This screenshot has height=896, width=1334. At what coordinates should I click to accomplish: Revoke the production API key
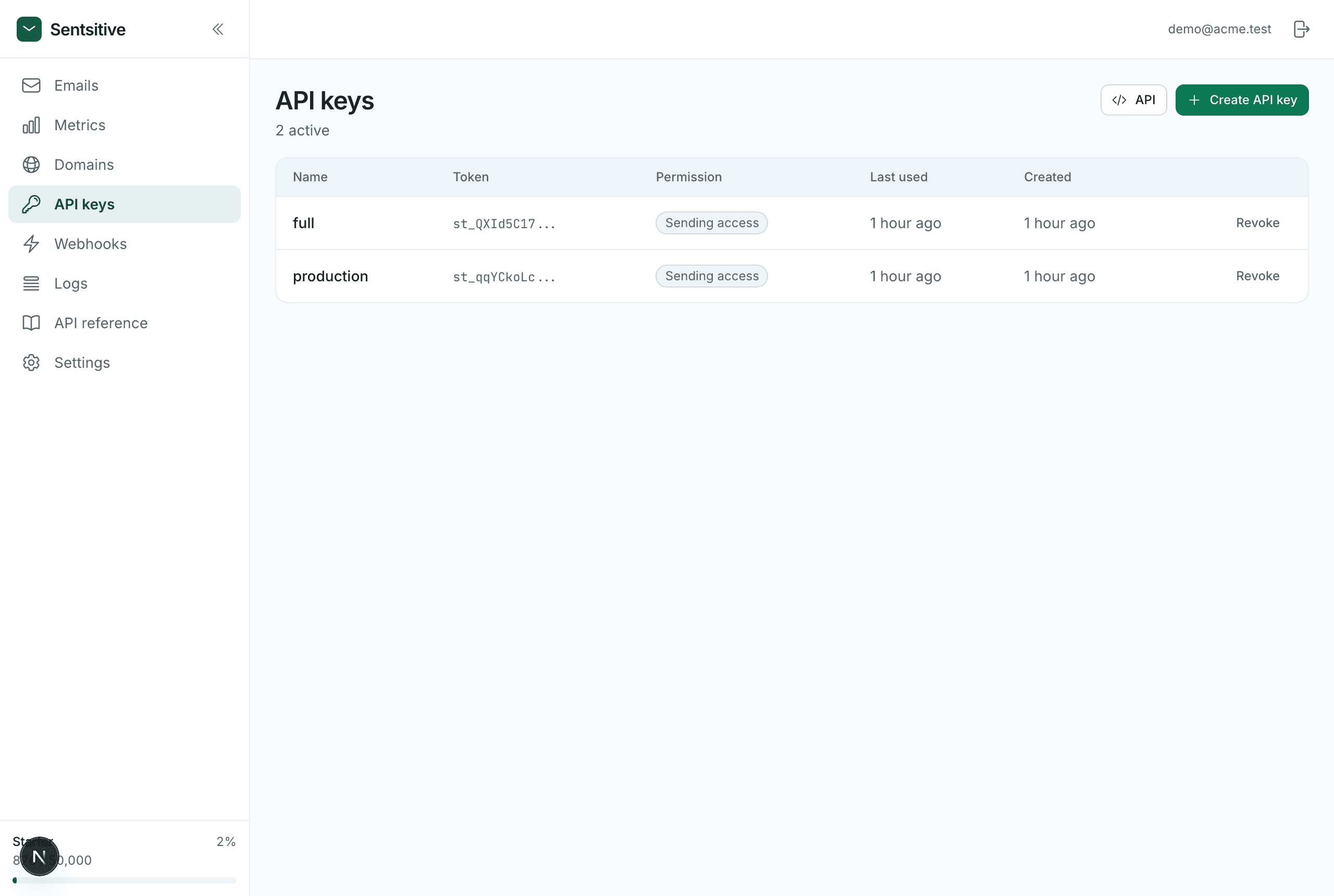[x=1257, y=276]
